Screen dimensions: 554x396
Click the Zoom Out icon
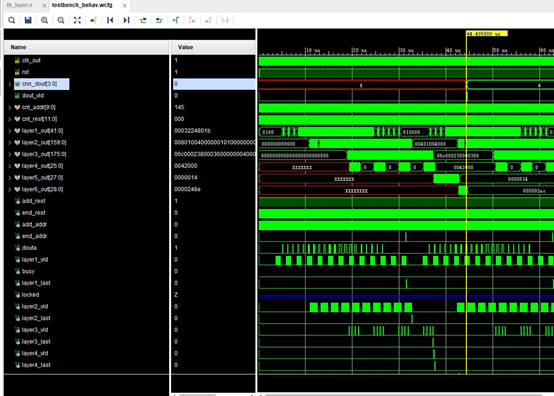point(61,20)
